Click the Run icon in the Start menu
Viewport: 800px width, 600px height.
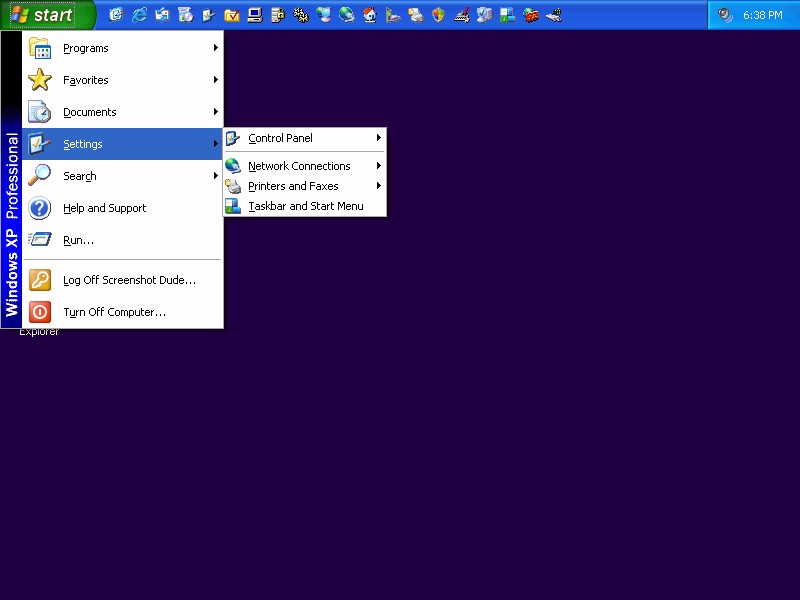[x=39, y=240]
